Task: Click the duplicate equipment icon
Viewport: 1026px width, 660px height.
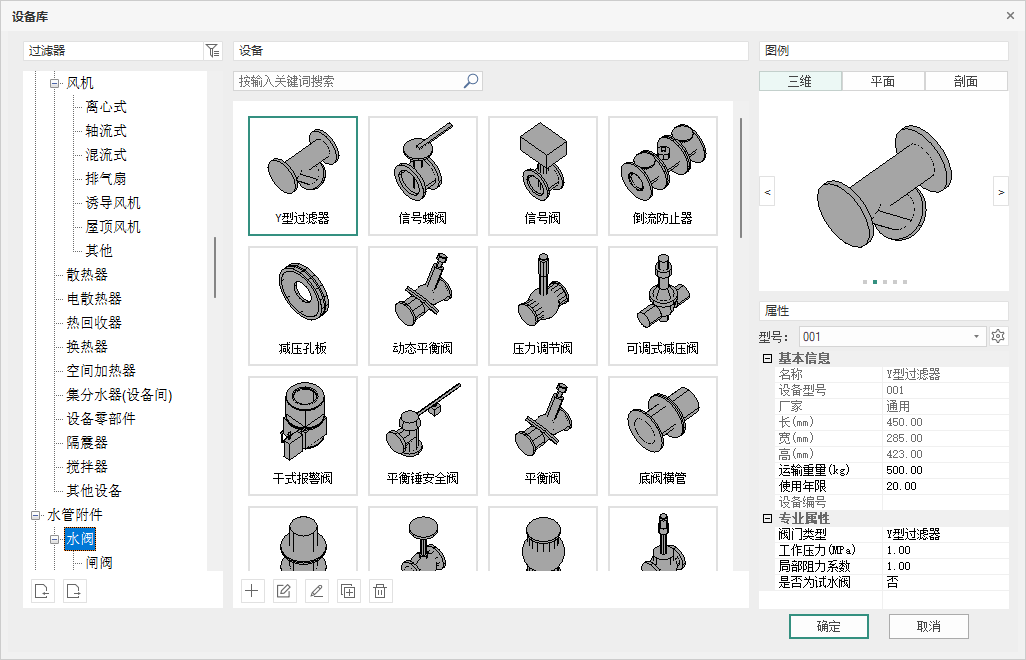Action: [x=348, y=591]
